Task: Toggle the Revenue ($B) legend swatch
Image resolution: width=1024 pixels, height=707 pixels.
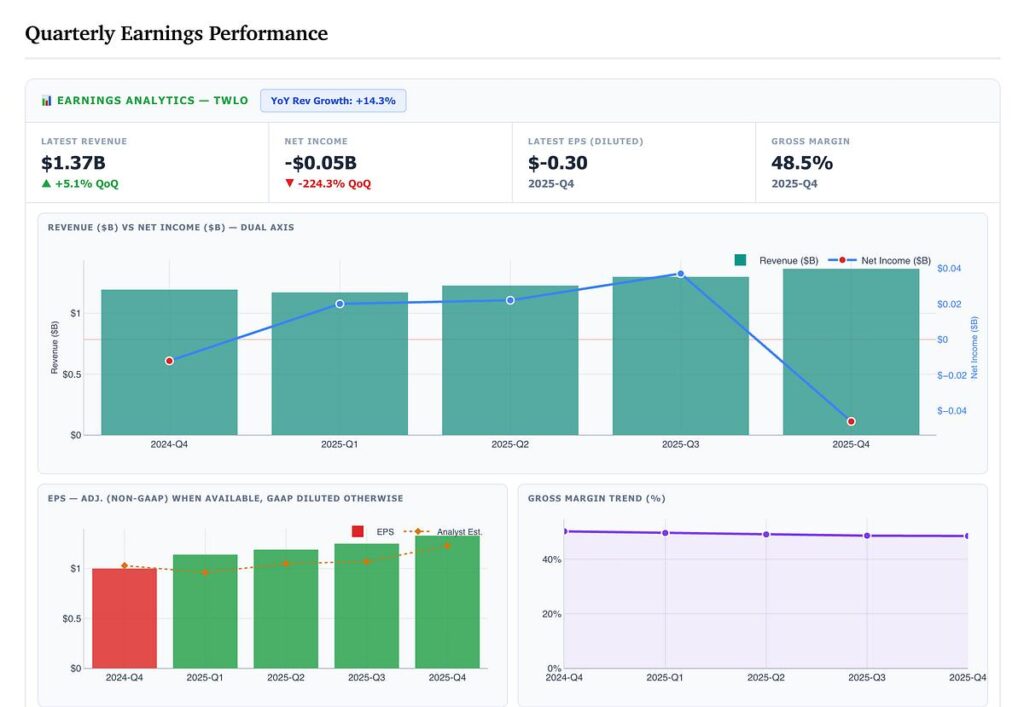Action: (x=740, y=260)
